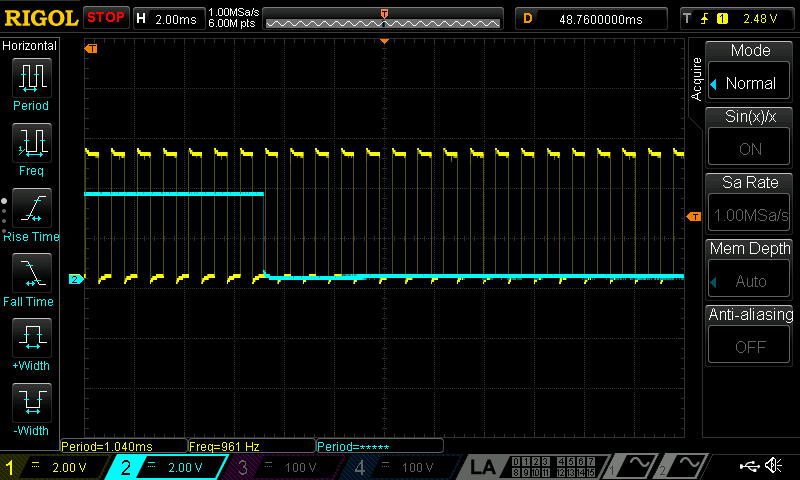This screenshot has height=480, width=800.
Task: Select the Period measurement icon
Action: click(31, 79)
